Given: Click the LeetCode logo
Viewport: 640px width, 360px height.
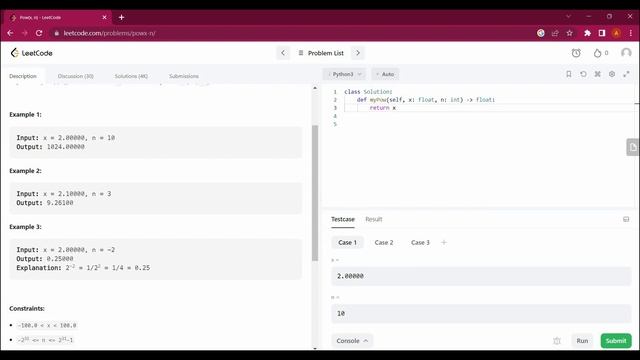Looking at the screenshot, I should (x=31, y=53).
